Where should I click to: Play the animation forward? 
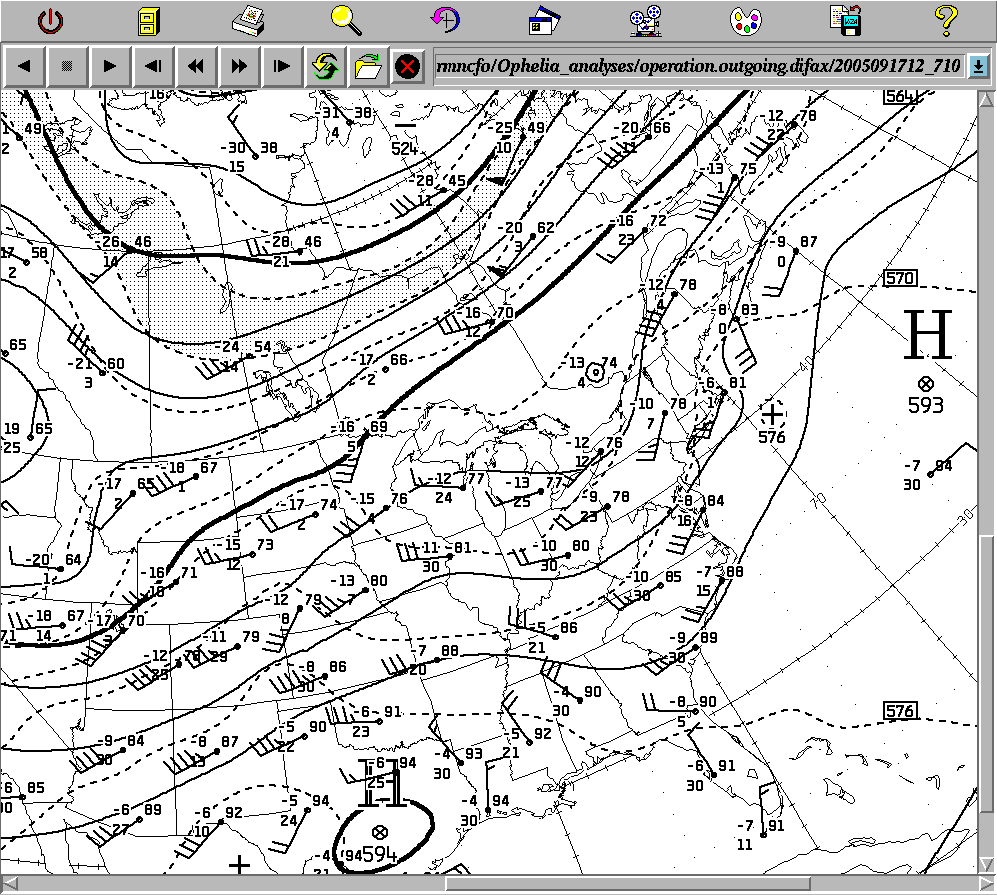click(x=110, y=67)
